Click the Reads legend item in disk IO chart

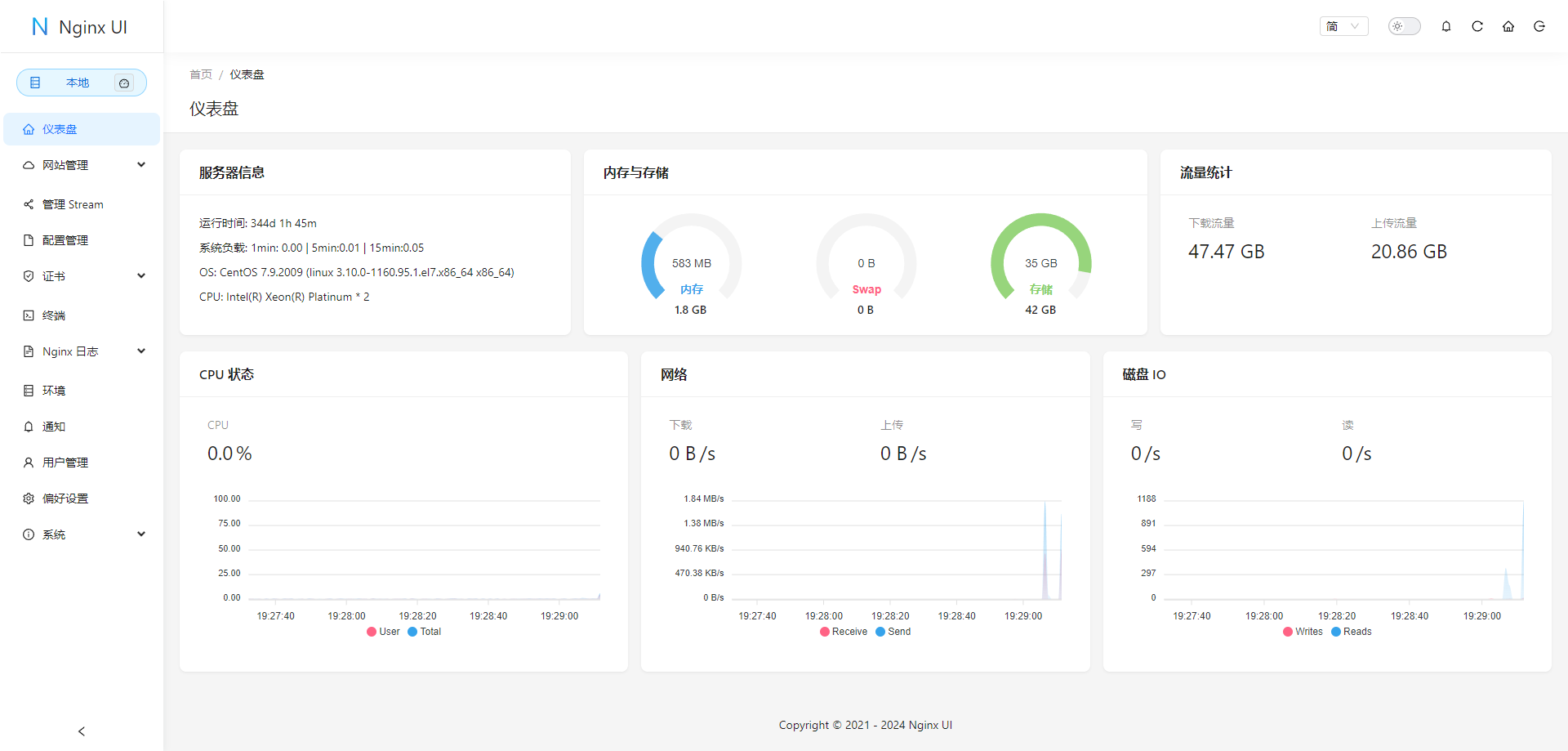(1351, 632)
